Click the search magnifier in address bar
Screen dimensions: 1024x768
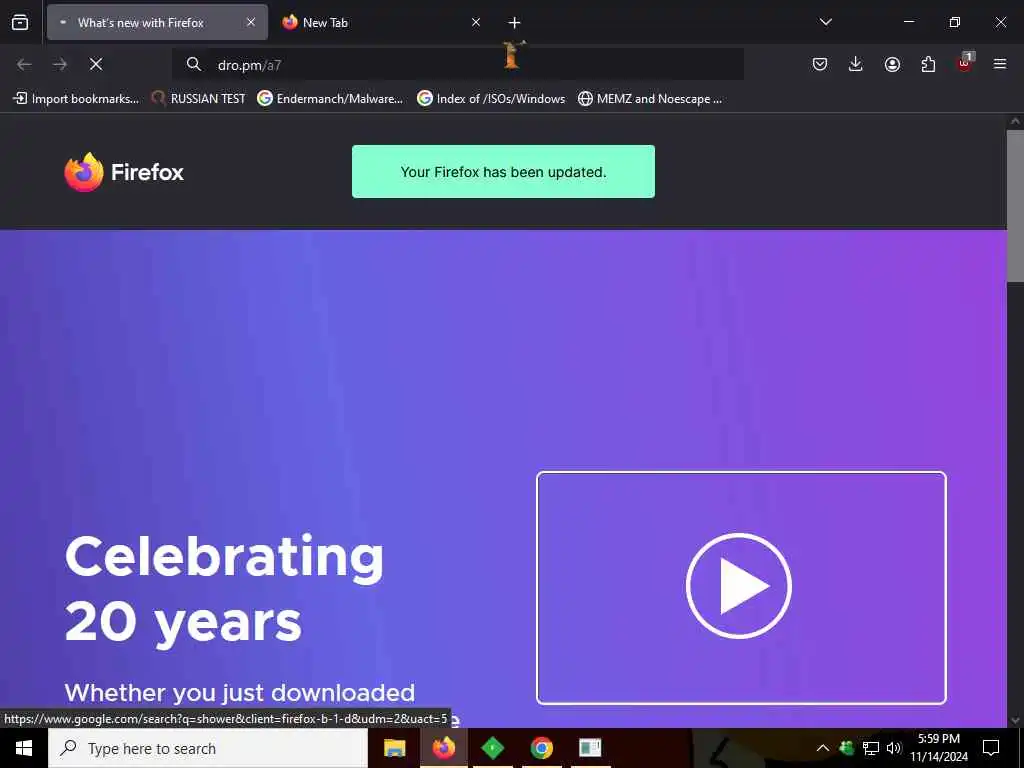pos(193,64)
